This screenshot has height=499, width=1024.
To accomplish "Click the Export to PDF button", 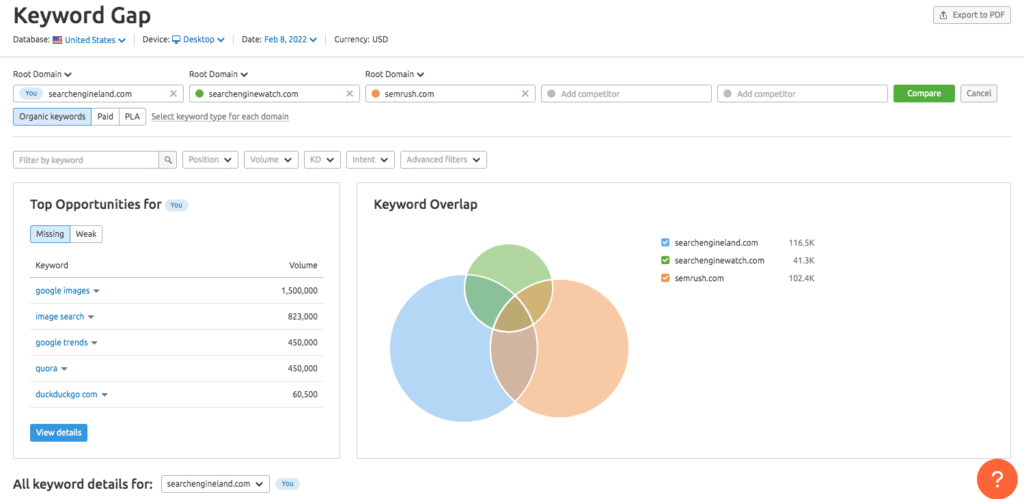I will pyautogui.click(x=972, y=15).
